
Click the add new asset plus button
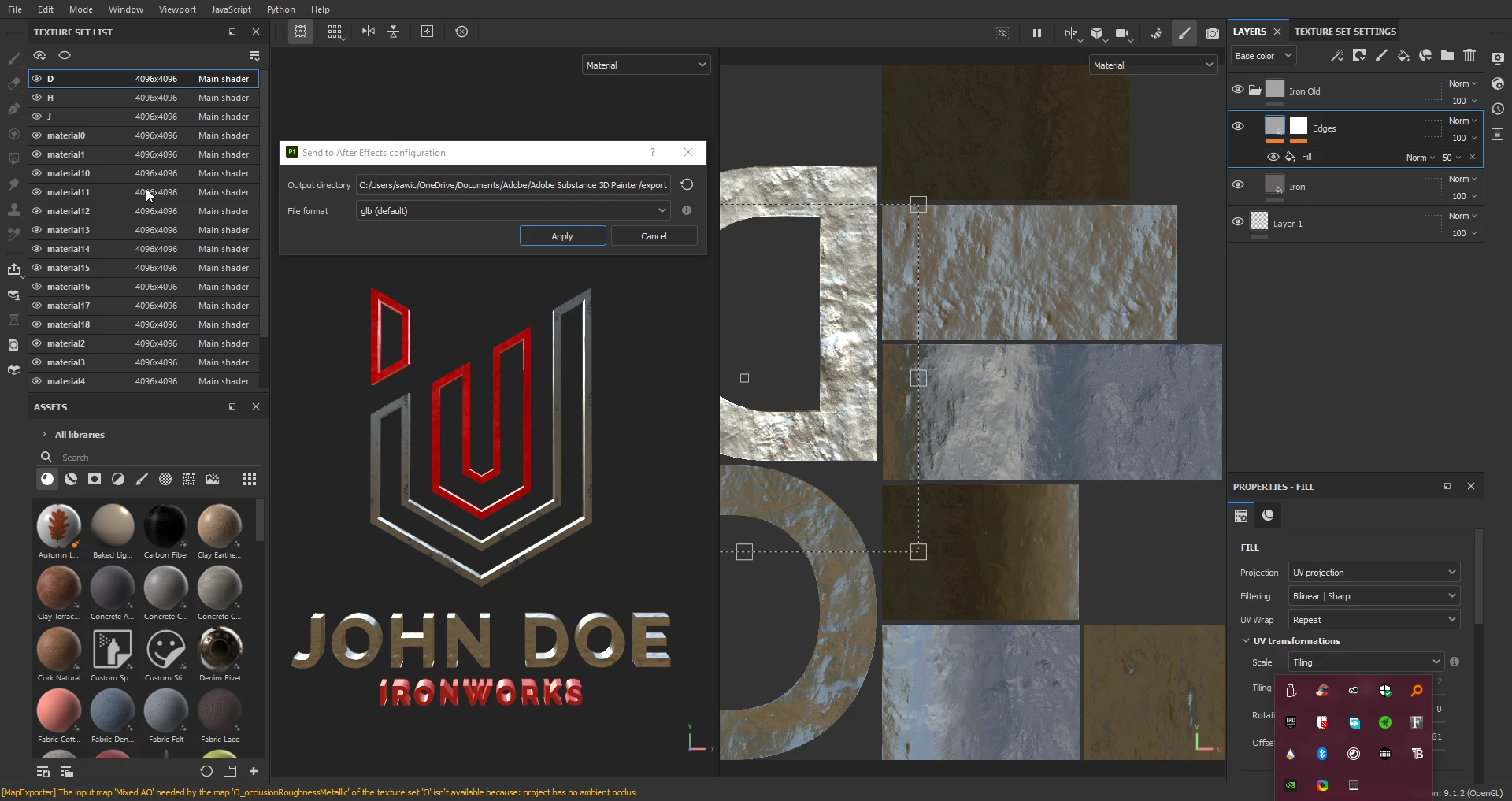click(x=254, y=771)
